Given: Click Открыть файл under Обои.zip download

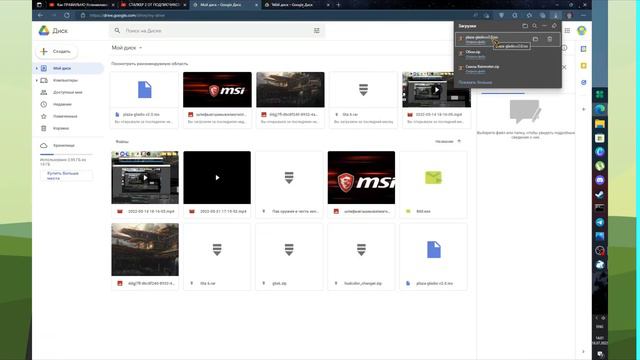Looking at the screenshot, I should [x=475, y=56].
